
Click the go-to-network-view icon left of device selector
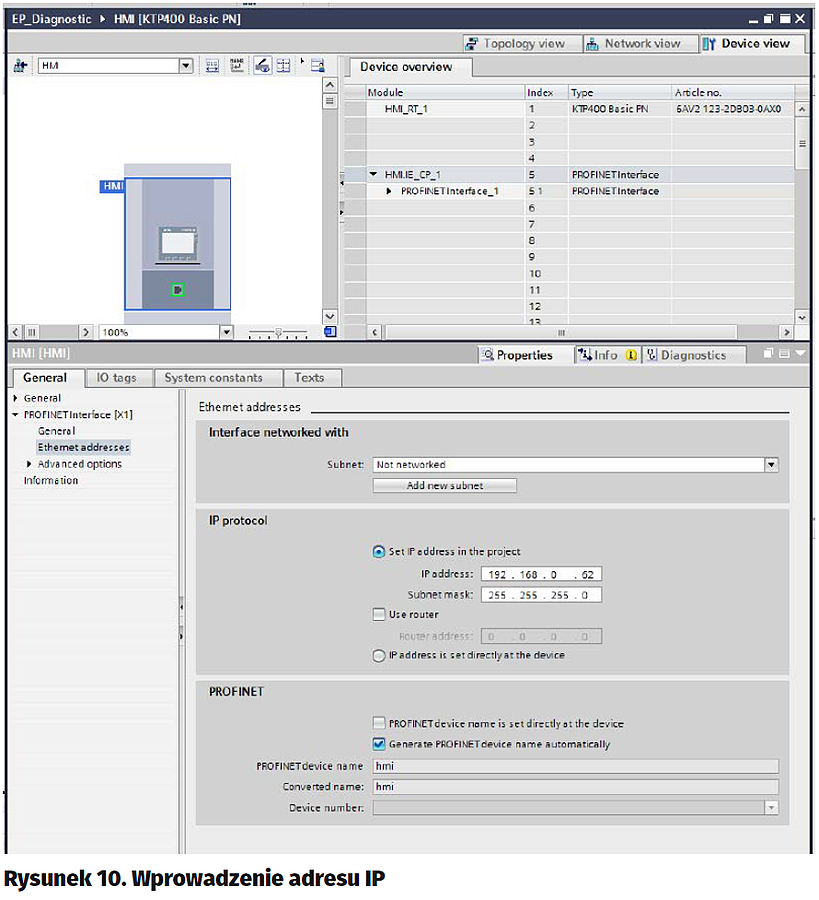tap(20, 66)
